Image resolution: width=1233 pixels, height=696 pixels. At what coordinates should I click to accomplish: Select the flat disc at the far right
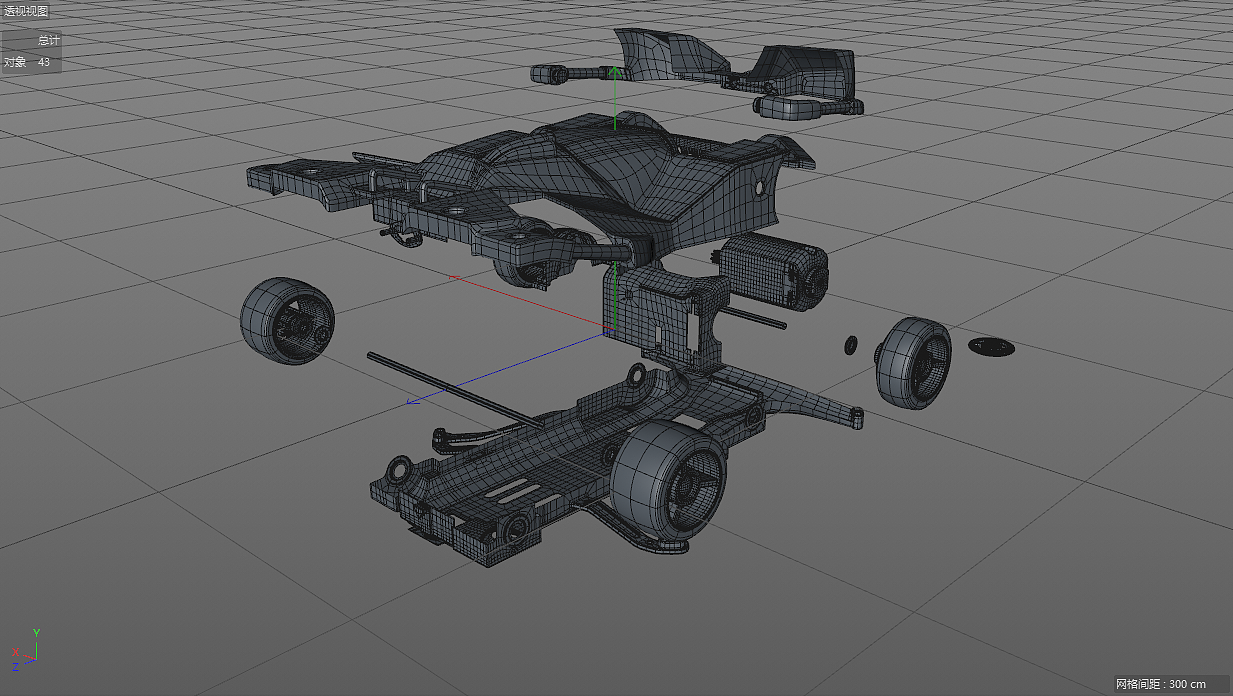991,346
